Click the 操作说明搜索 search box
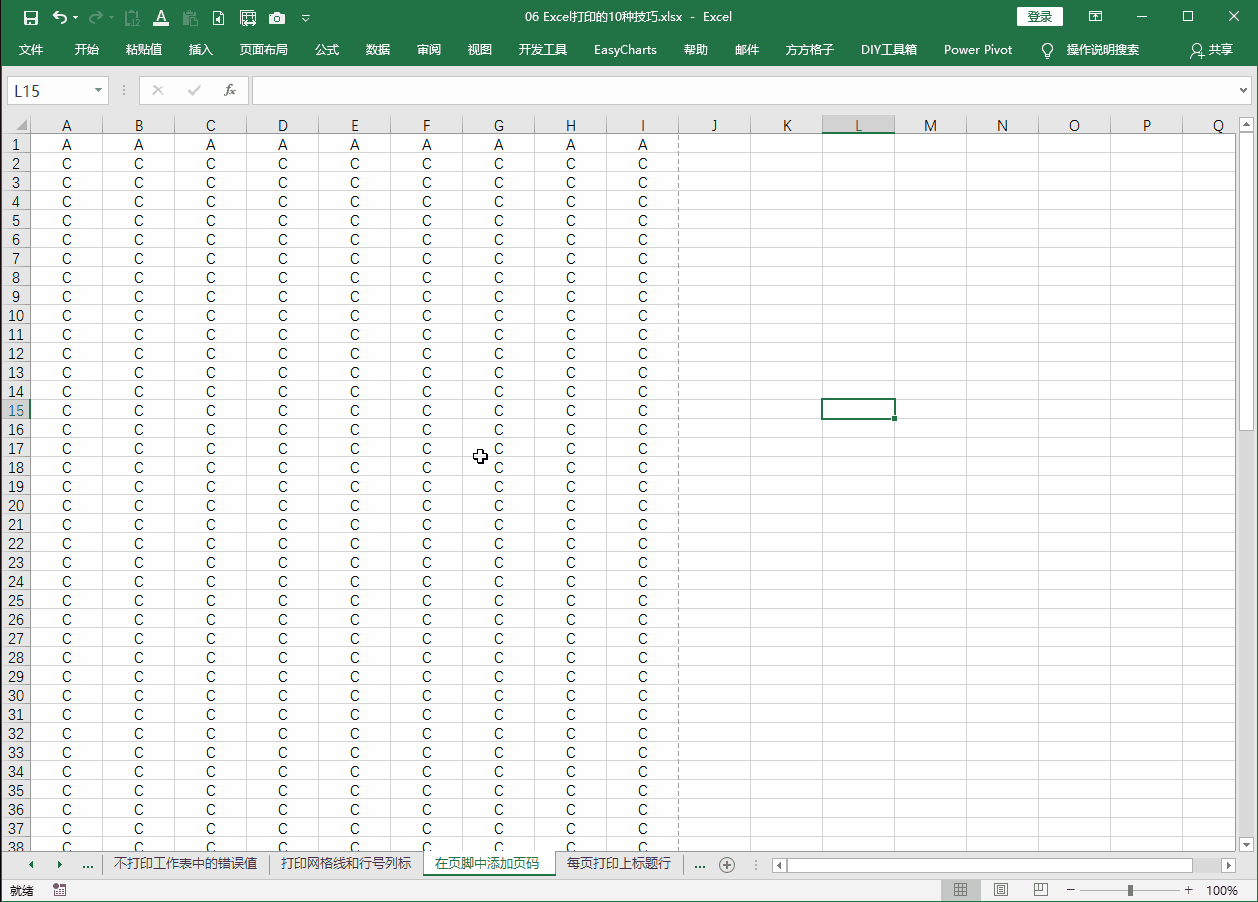The width and height of the screenshot is (1258, 902). [x=1103, y=50]
